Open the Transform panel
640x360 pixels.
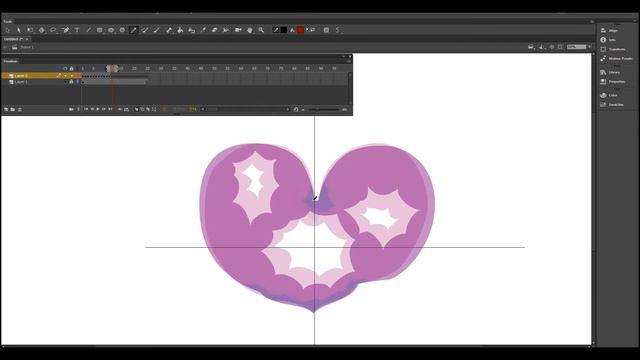pos(613,49)
